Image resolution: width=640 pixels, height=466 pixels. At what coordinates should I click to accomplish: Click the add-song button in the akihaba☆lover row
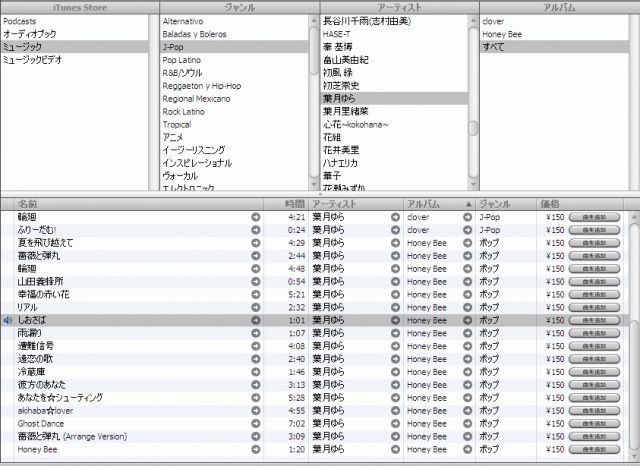594,411
